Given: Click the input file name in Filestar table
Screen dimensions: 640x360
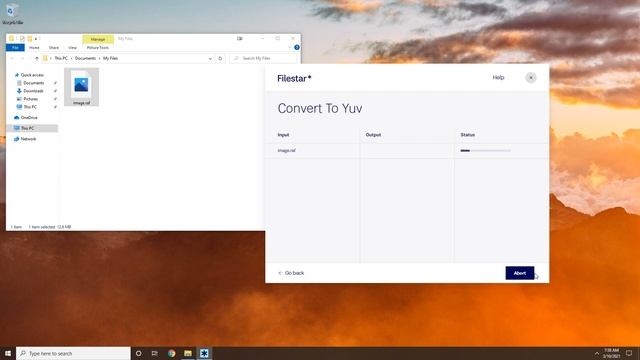Looking at the screenshot, I should click(287, 151).
